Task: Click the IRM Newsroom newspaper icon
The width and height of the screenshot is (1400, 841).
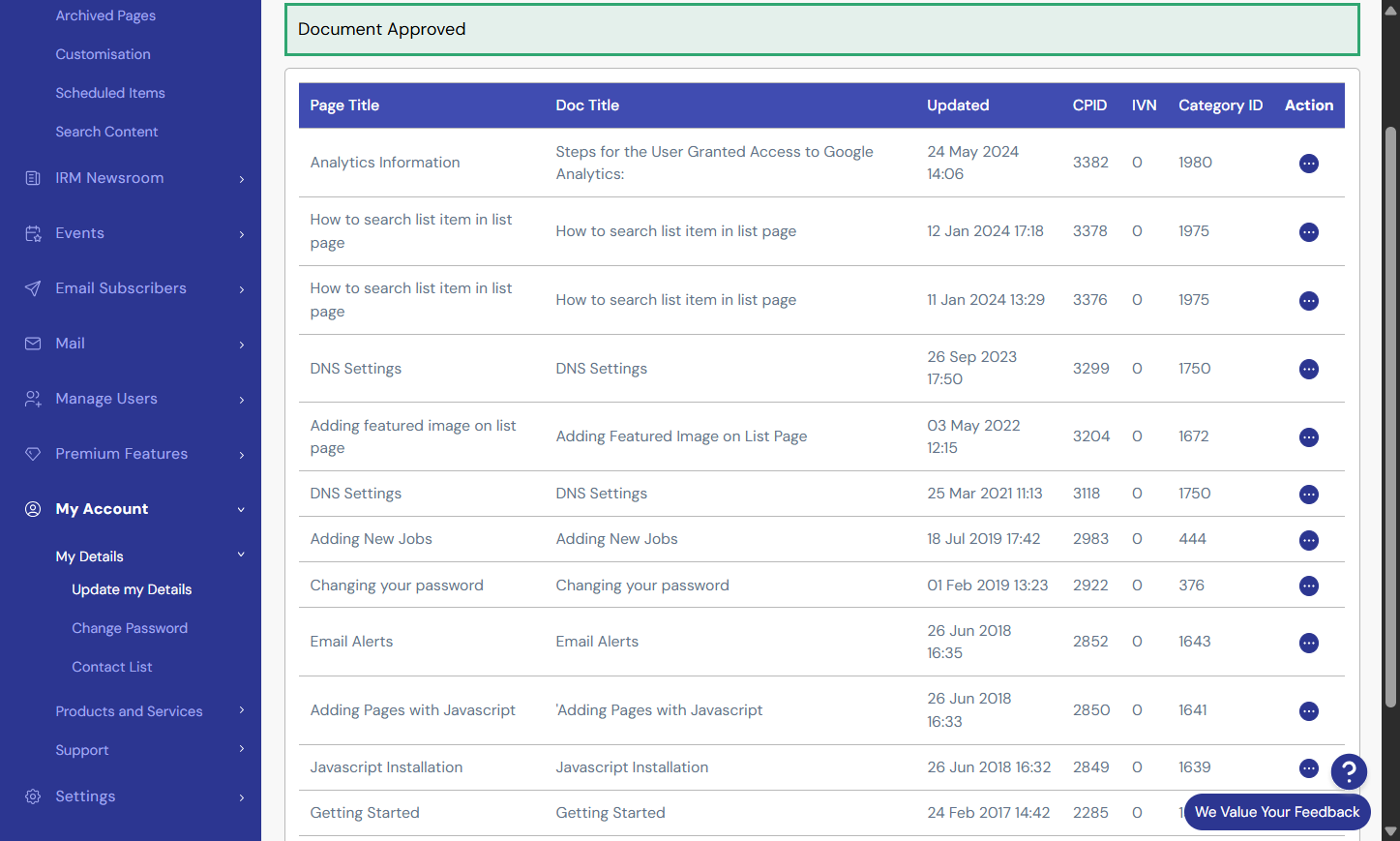Action: (x=33, y=178)
